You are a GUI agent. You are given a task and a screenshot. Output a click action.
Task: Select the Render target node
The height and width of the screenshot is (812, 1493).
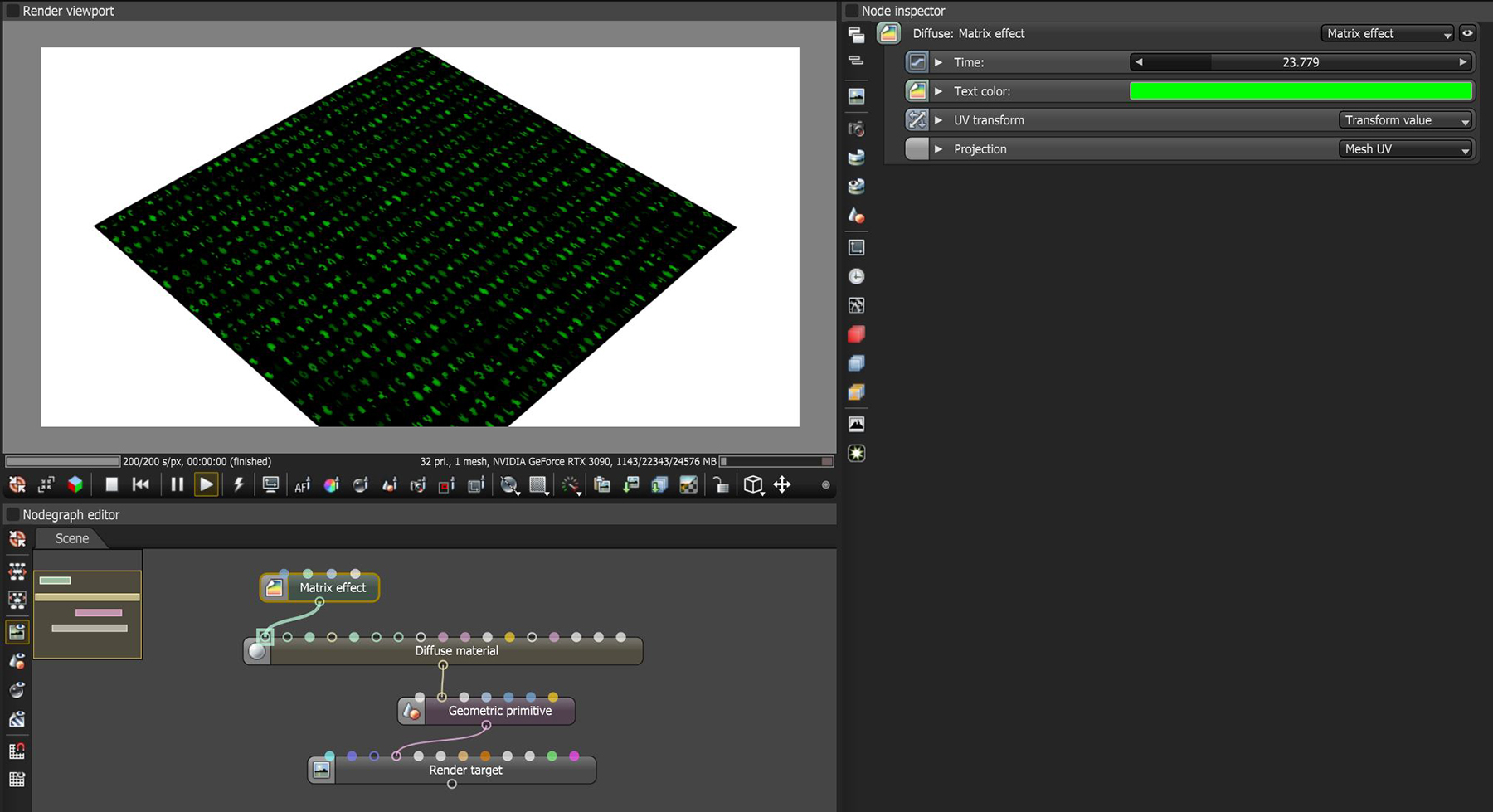[452, 770]
